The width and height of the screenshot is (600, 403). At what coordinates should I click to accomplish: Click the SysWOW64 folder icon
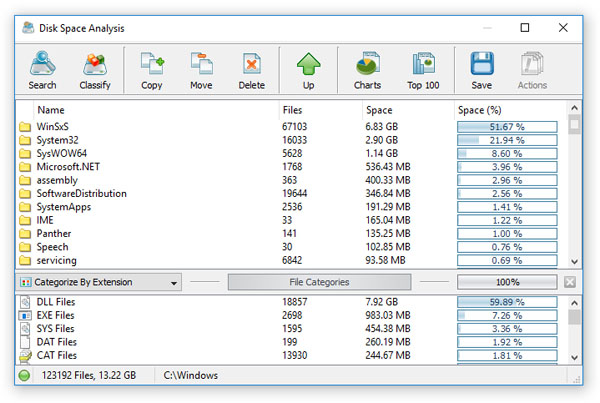click(25, 153)
